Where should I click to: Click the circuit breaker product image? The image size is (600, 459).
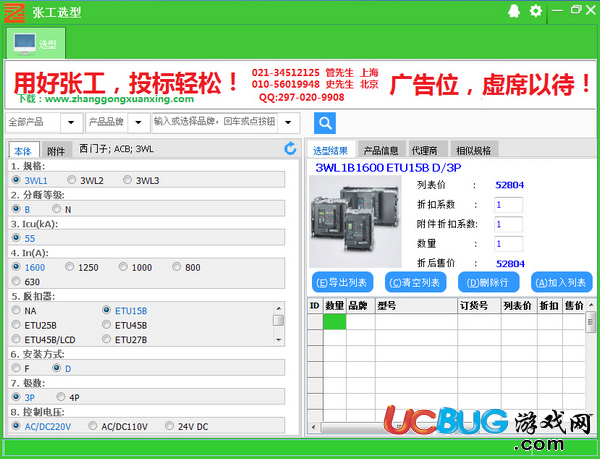pos(355,222)
